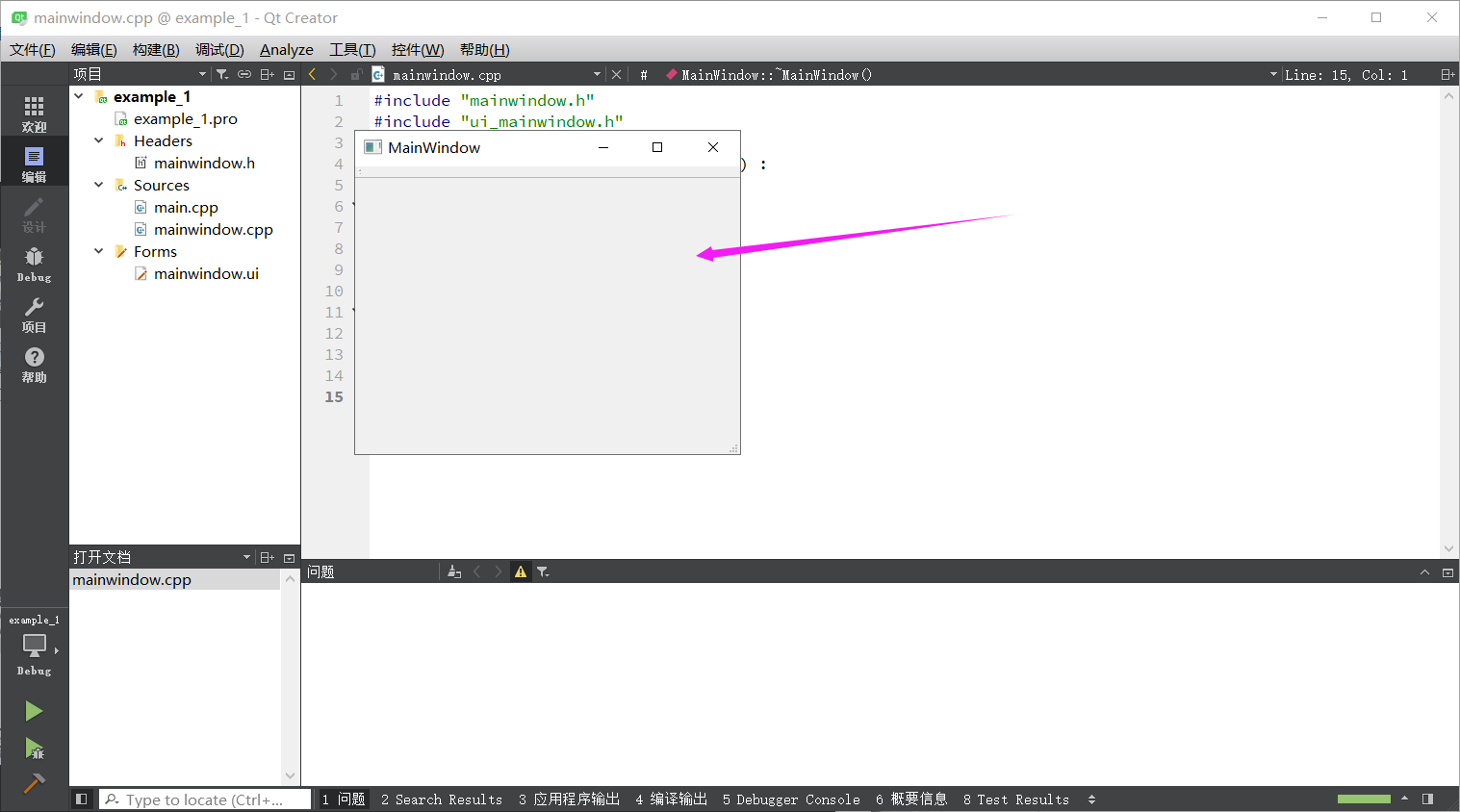
Task: Click the green Run button
Action: pyautogui.click(x=34, y=711)
